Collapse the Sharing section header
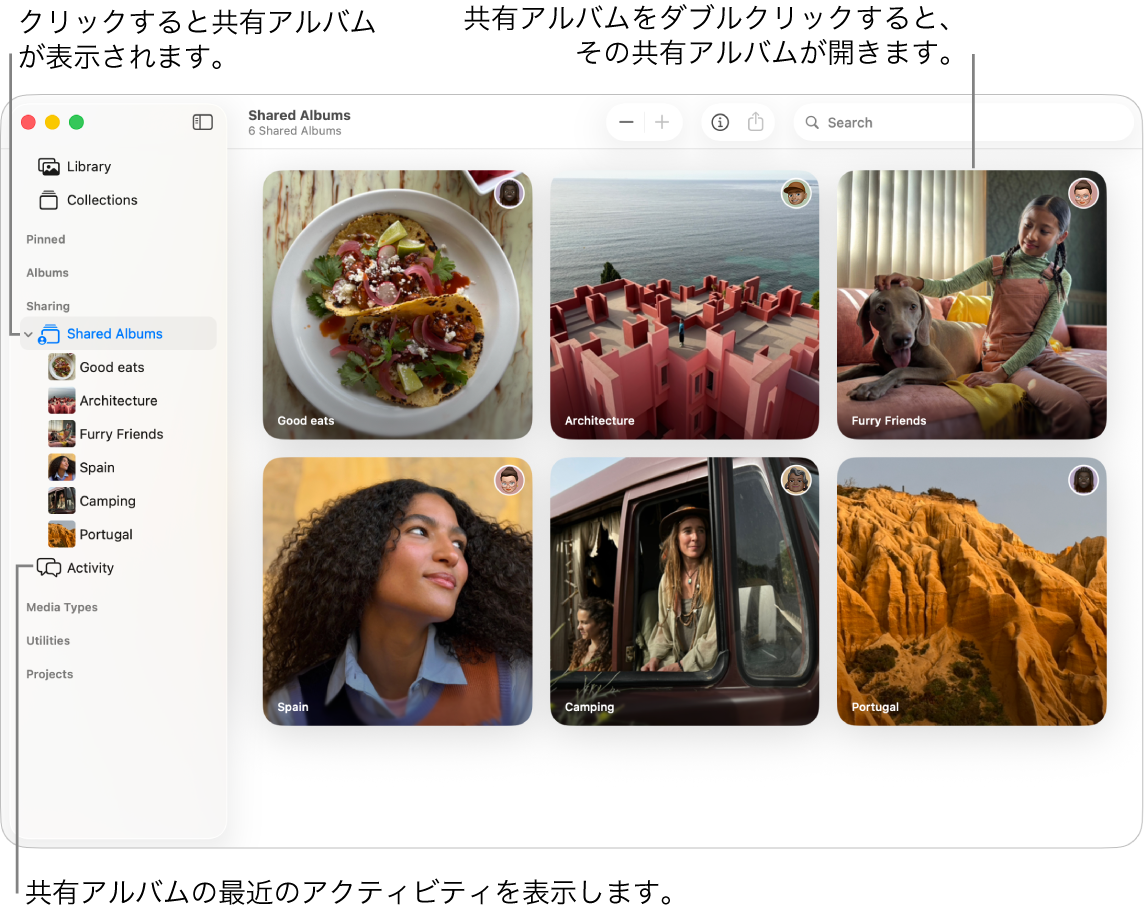Image resolution: width=1146 pixels, height=912 pixels. [48, 306]
